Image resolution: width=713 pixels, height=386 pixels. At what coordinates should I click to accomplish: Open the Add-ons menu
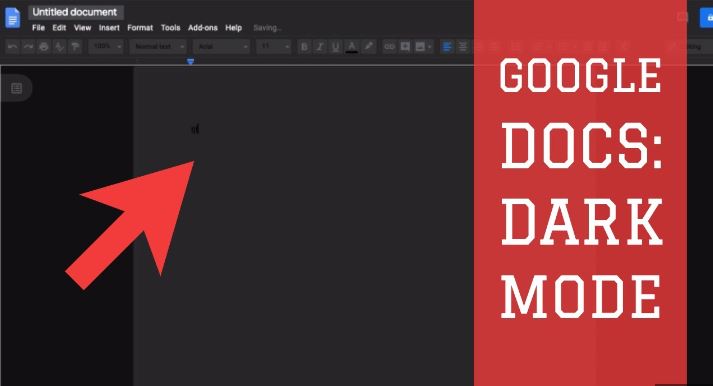click(x=203, y=28)
